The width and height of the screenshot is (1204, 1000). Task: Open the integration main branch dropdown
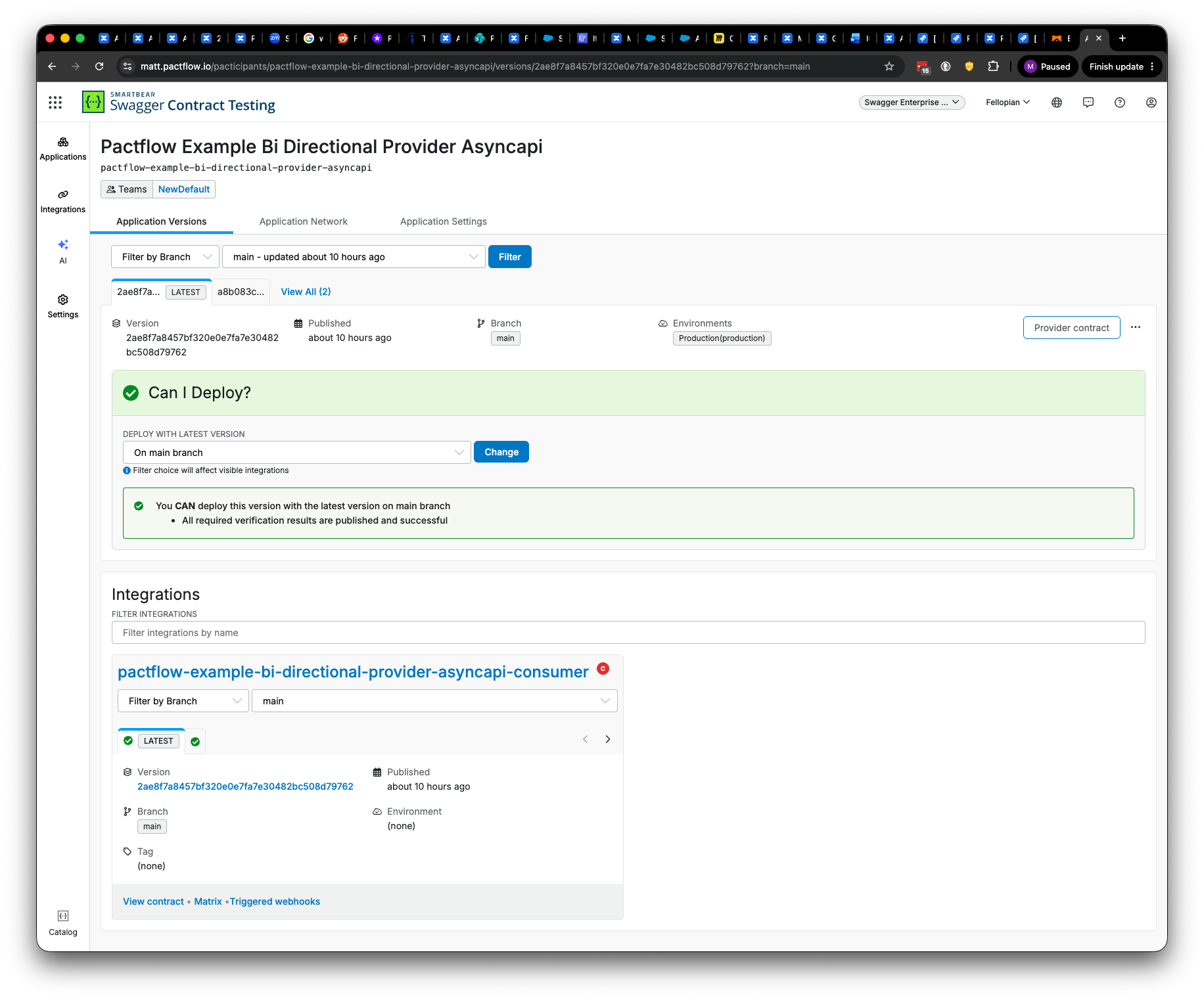click(435, 701)
